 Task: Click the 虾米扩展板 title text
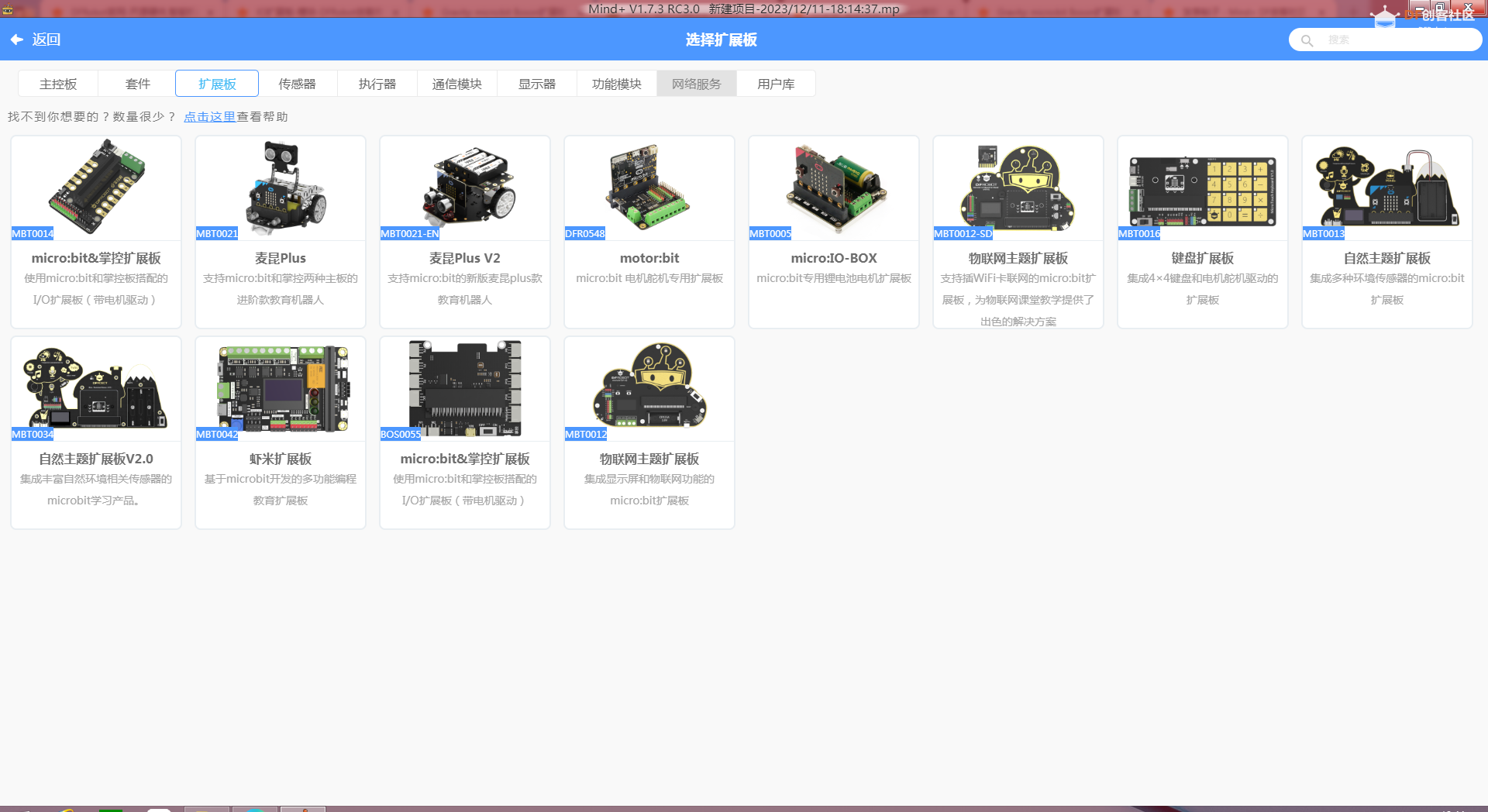(x=281, y=459)
